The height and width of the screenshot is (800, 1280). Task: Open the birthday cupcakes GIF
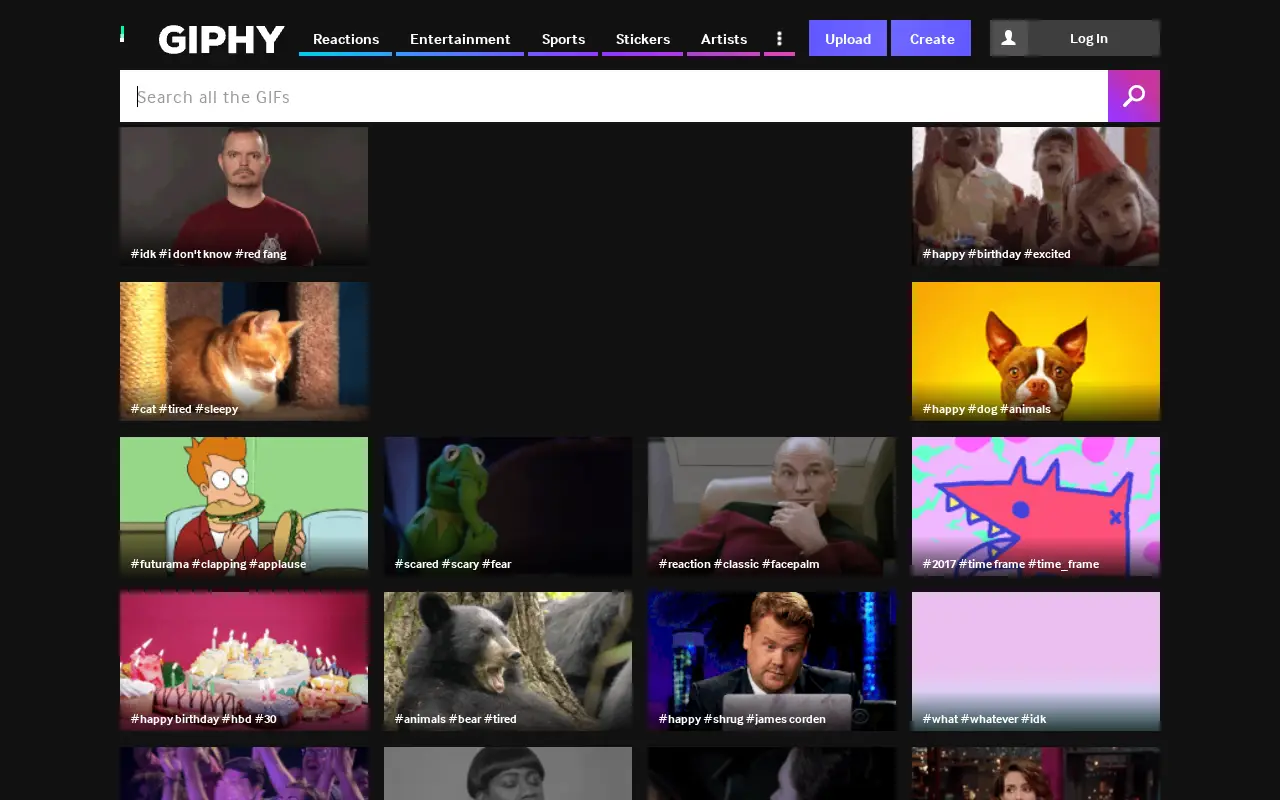[244, 661]
